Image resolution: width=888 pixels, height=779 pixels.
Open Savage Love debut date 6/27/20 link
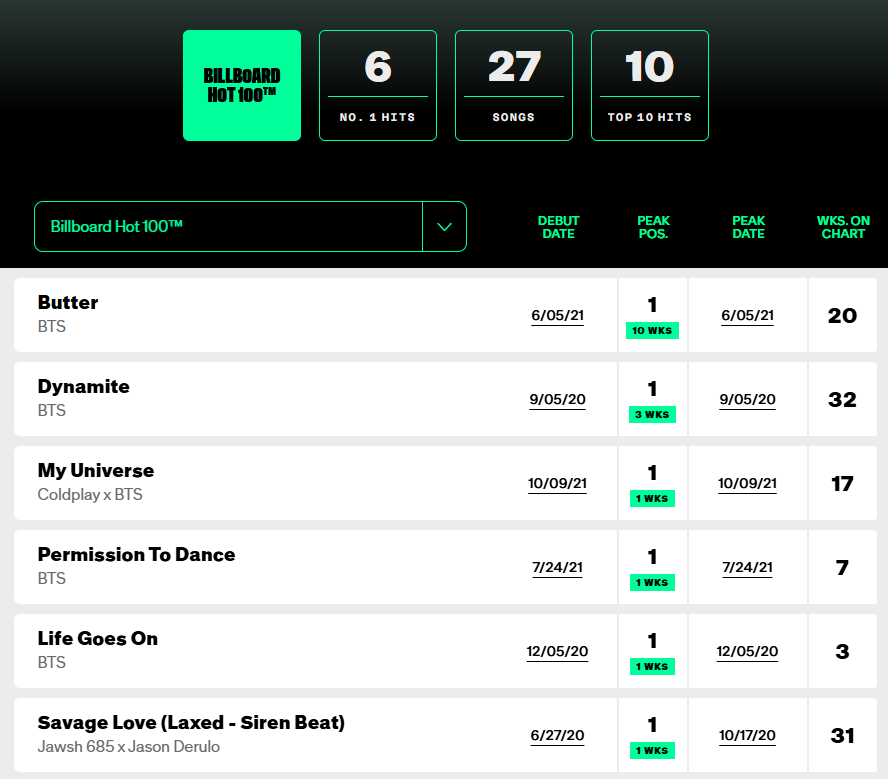(557, 736)
